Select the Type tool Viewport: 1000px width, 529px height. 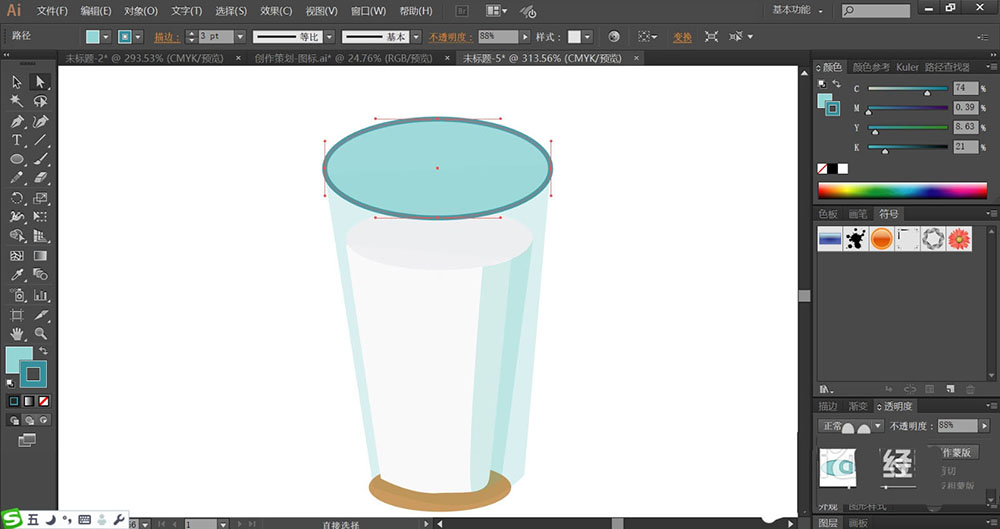tap(17, 140)
